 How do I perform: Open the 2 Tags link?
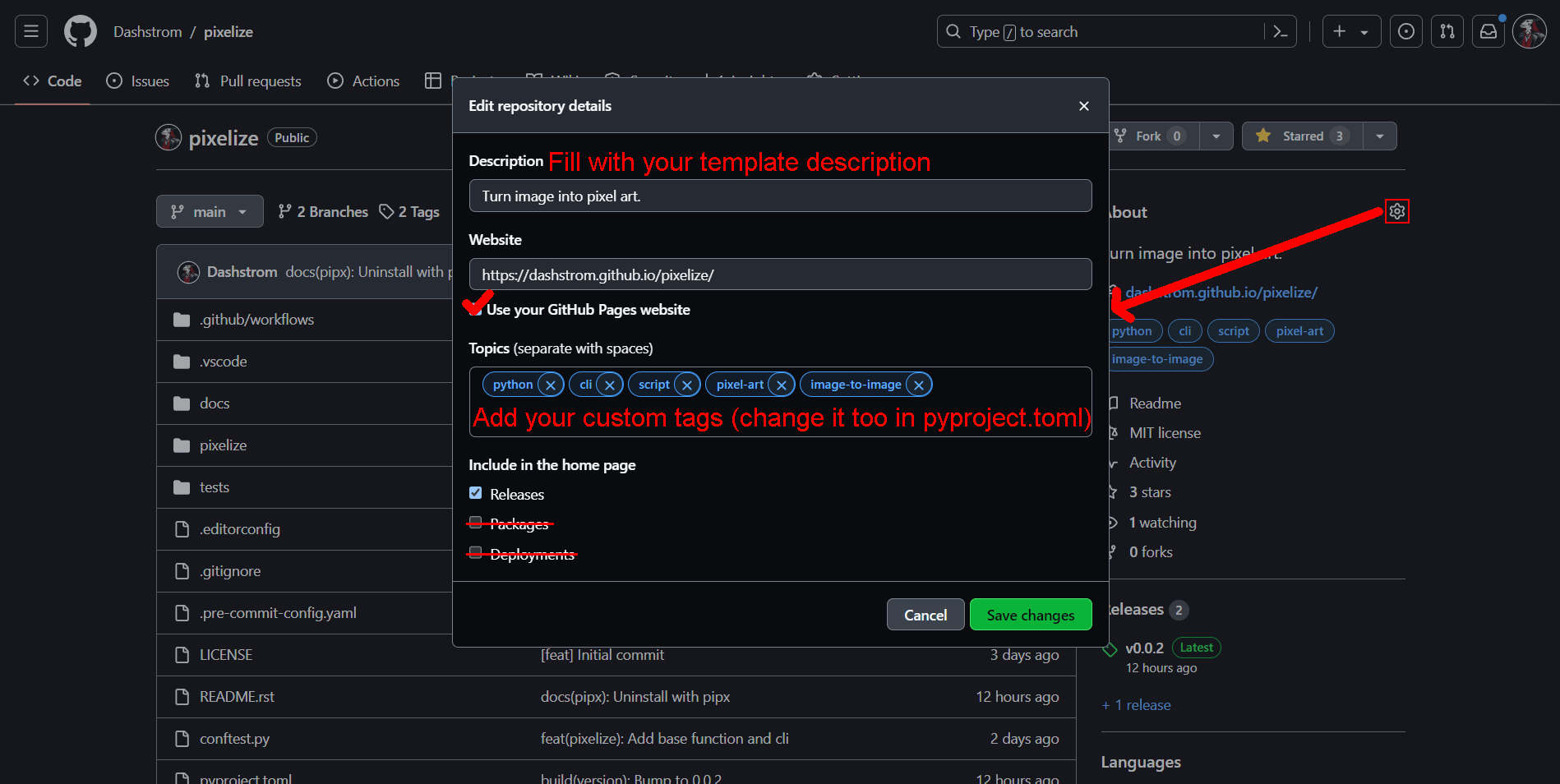pyautogui.click(x=409, y=212)
